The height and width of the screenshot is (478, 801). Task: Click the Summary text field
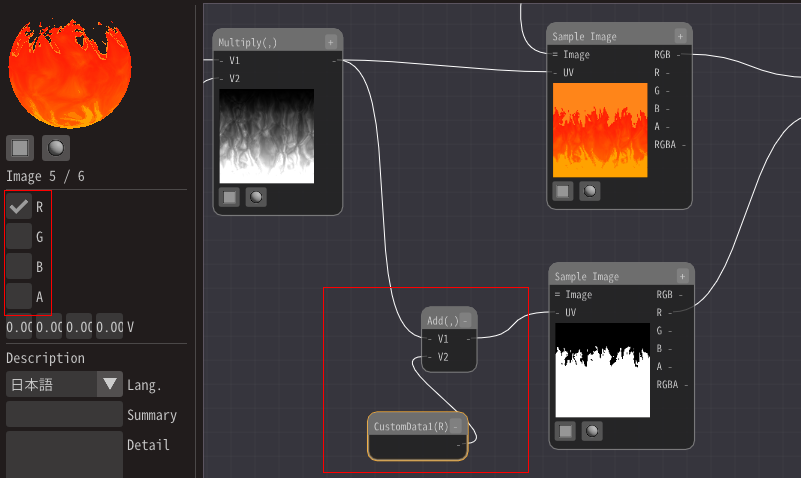(64, 414)
